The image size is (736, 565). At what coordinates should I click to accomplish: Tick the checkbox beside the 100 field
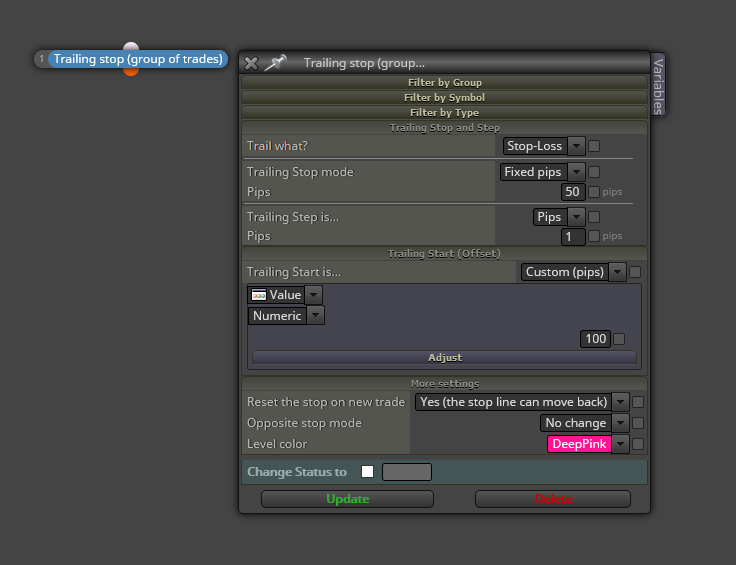(x=619, y=339)
